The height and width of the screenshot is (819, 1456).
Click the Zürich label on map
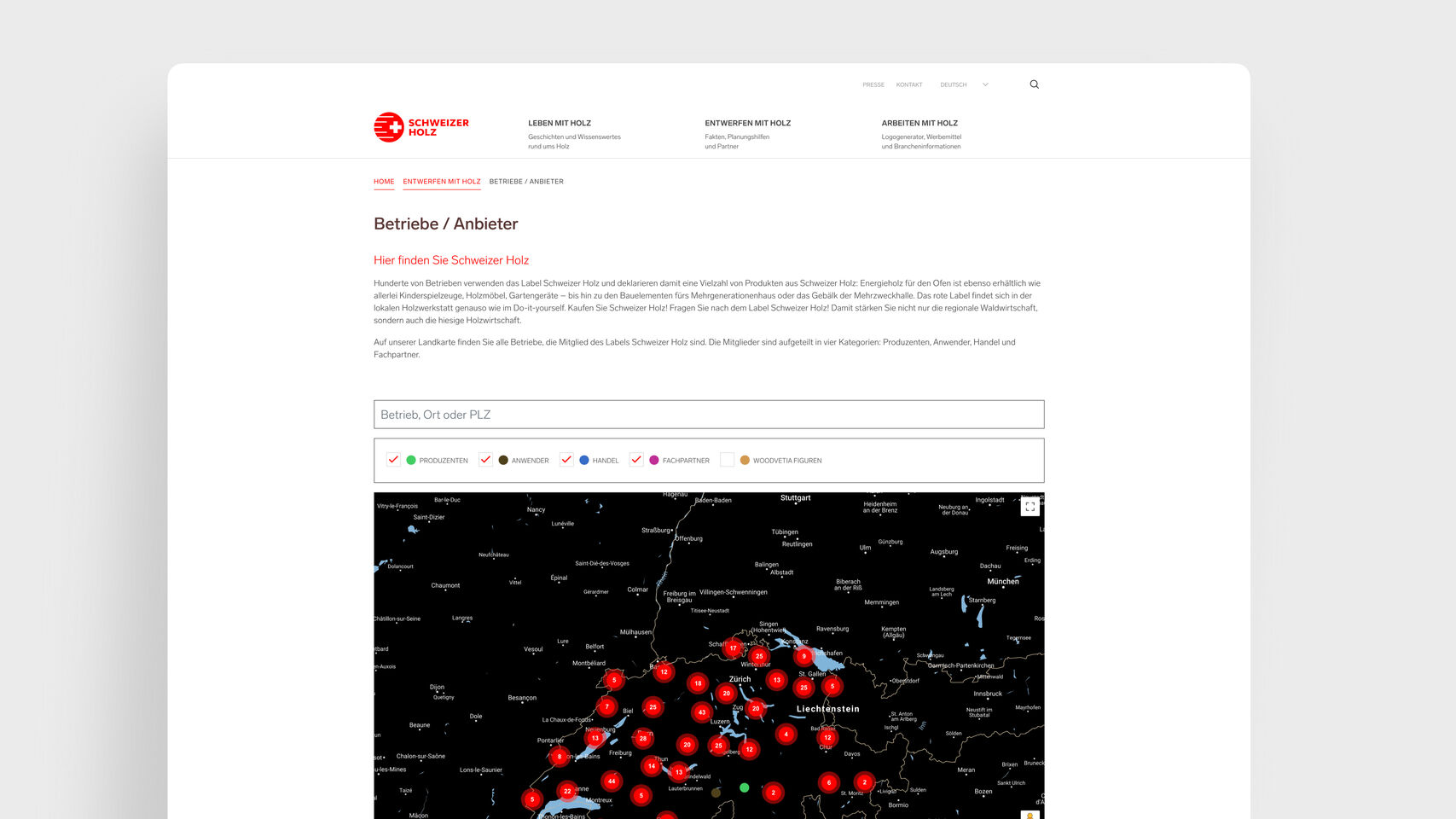[x=740, y=679]
